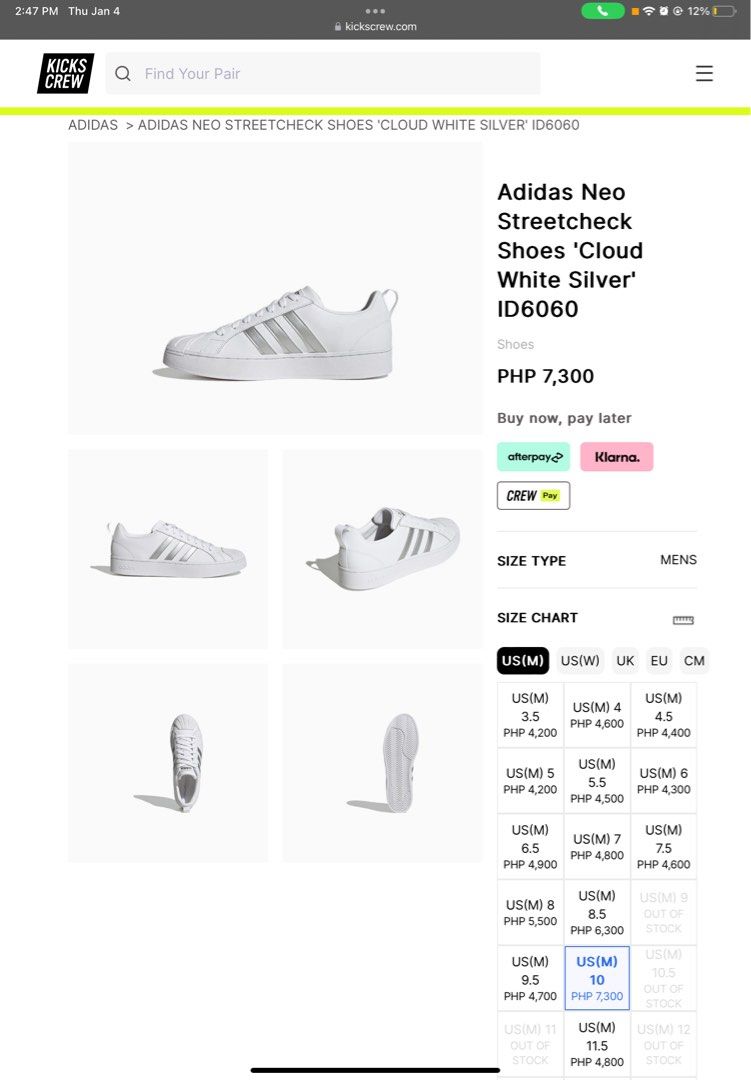
Task: Click the Kicks Crew logo
Action: tap(65, 74)
